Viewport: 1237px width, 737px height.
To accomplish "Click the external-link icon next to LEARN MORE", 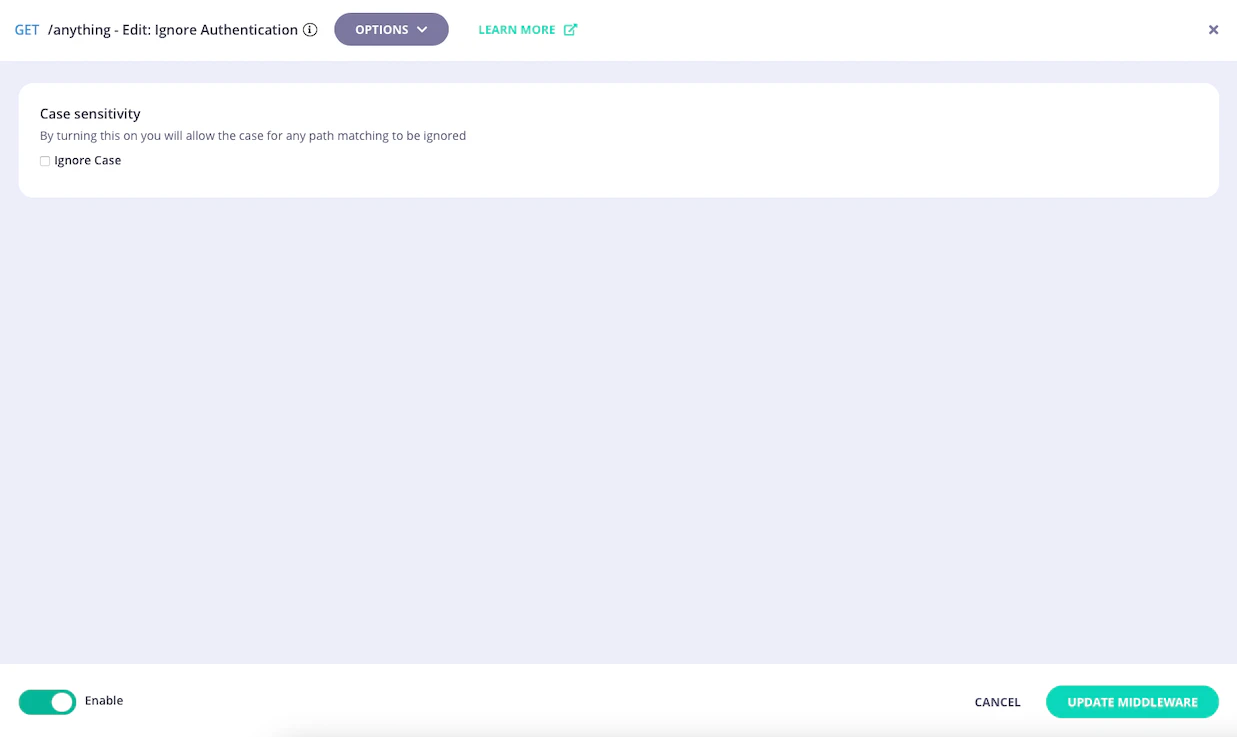I will tap(570, 29).
